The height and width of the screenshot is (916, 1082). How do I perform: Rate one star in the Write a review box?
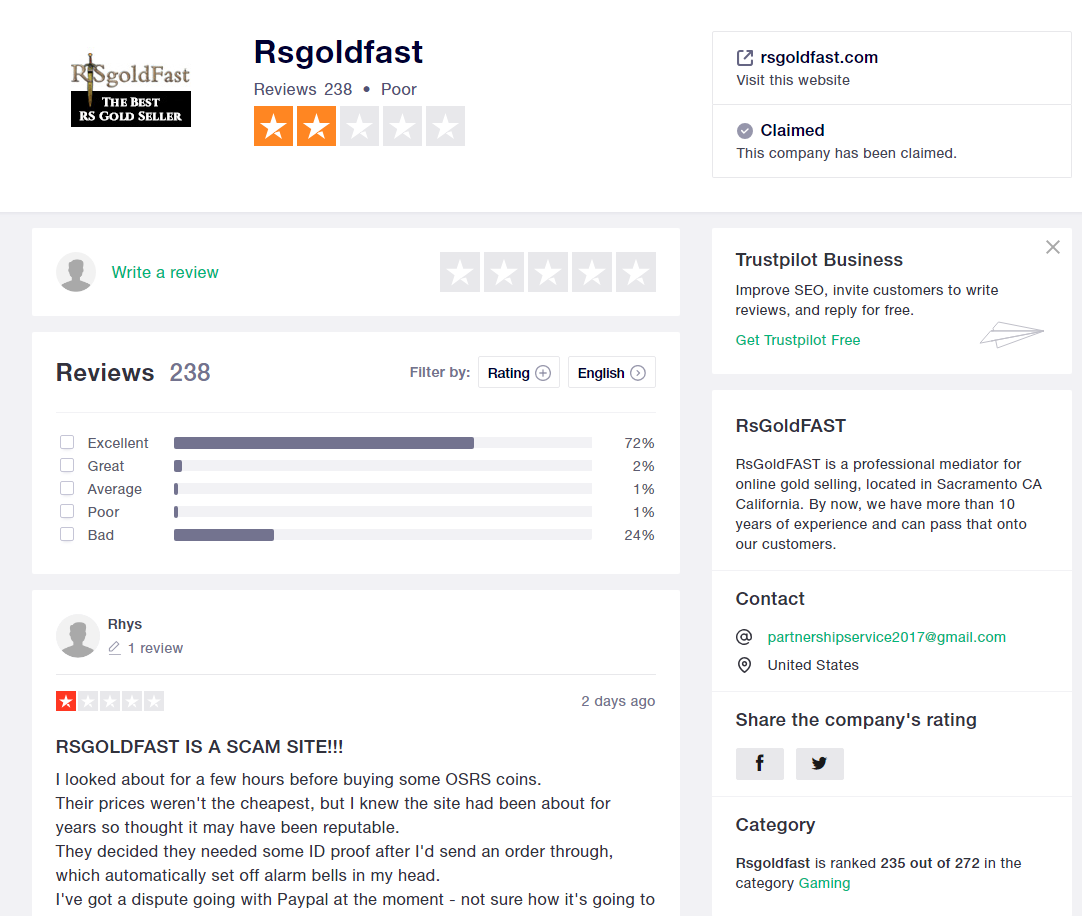click(460, 272)
